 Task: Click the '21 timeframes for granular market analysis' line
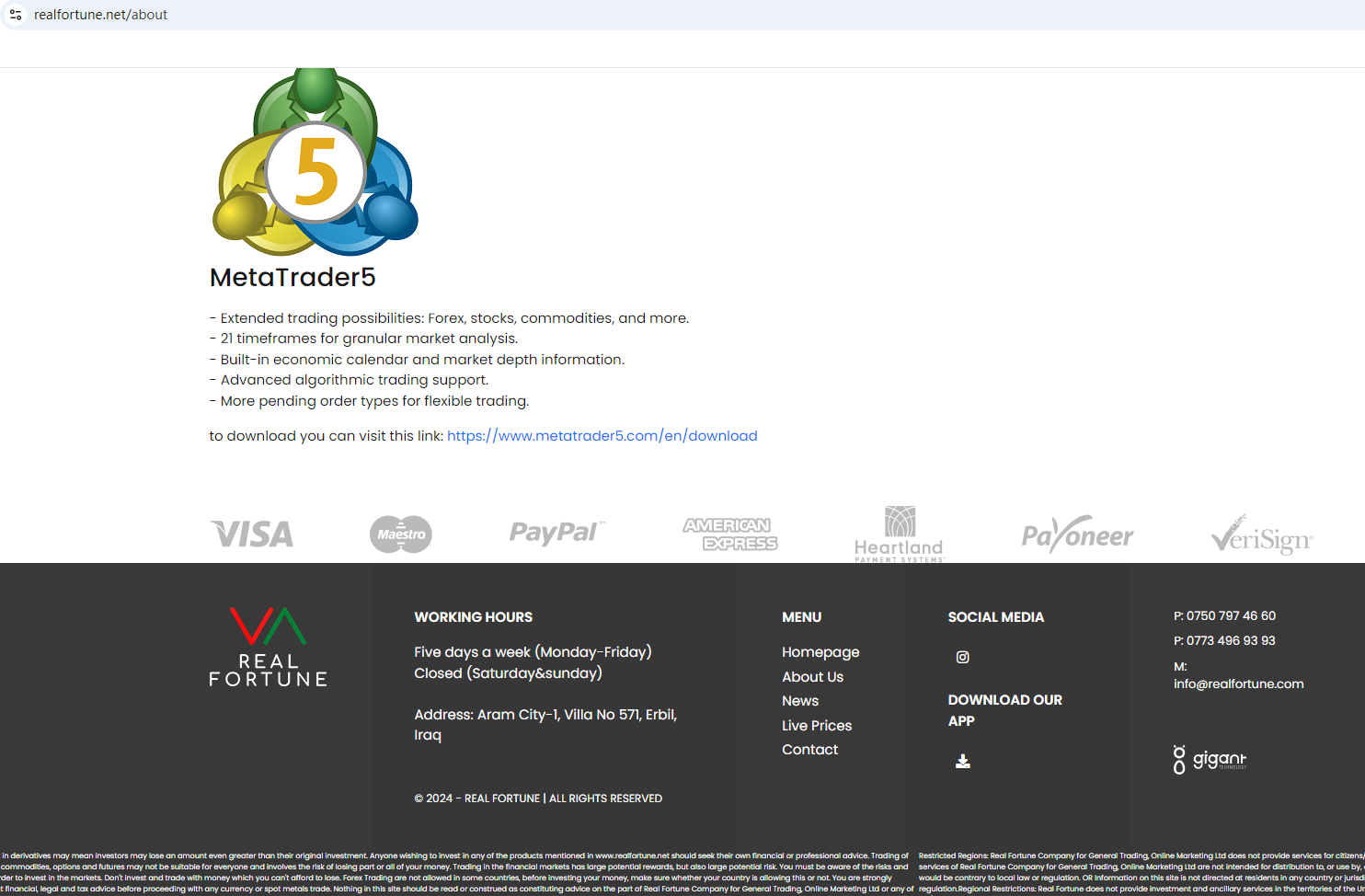[x=364, y=339]
